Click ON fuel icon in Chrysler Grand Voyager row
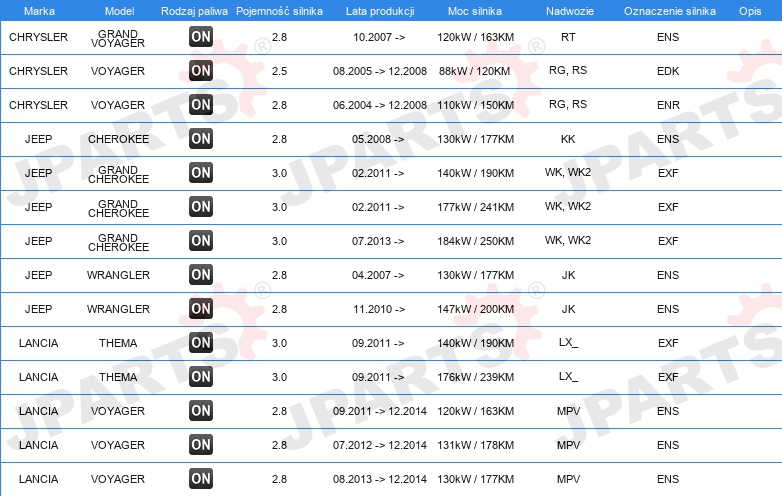The image size is (782, 496). [x=201, y=36]
